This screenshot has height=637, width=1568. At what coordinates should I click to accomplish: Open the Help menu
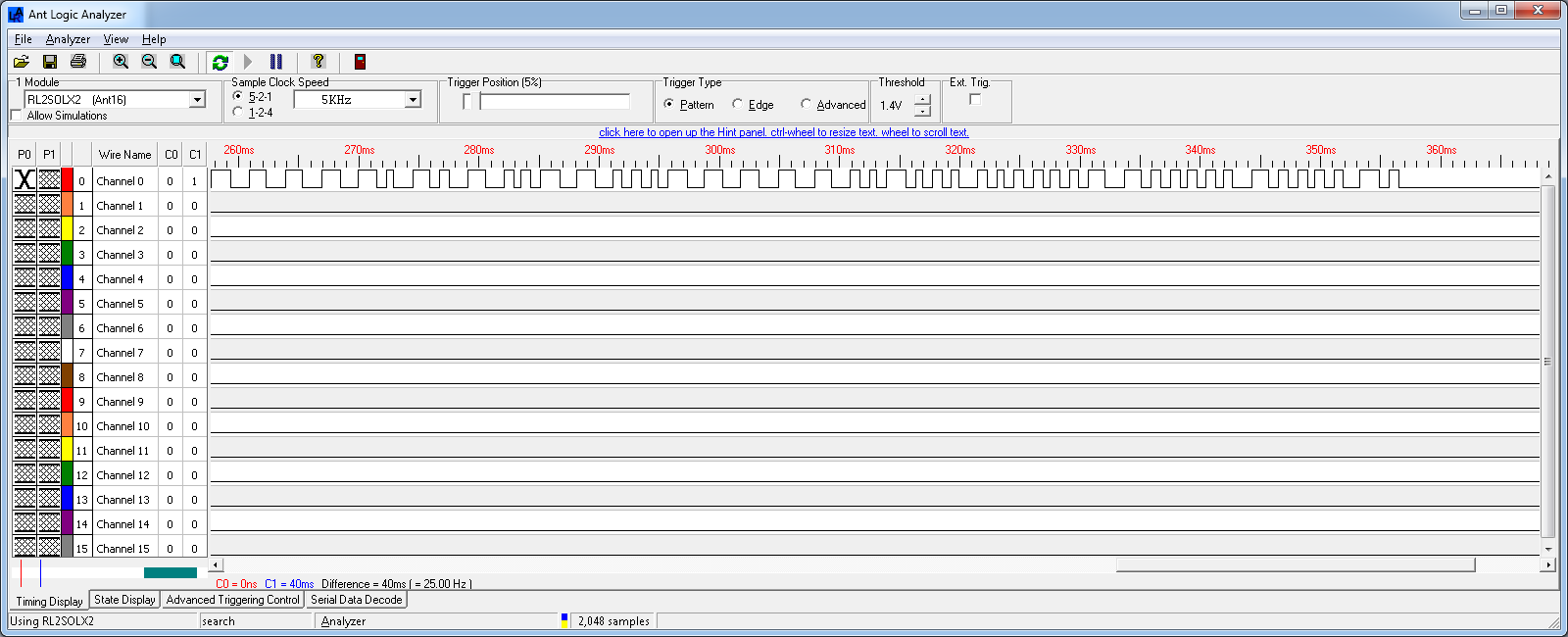click(x=154, y=39)
